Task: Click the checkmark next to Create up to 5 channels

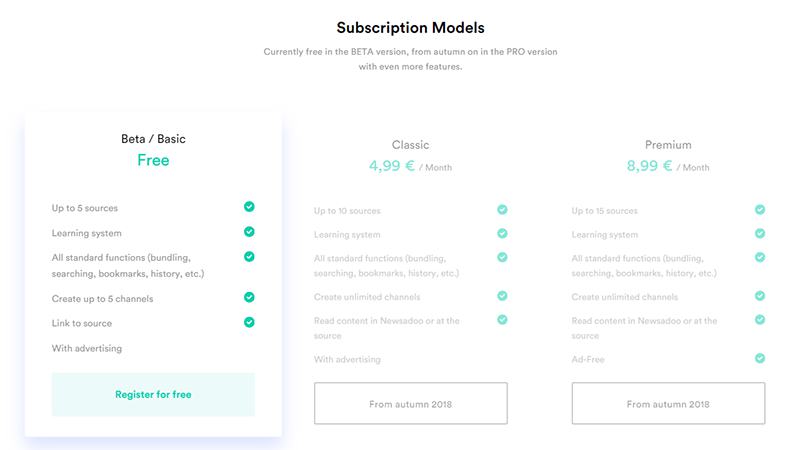Action: click(249, 297)
